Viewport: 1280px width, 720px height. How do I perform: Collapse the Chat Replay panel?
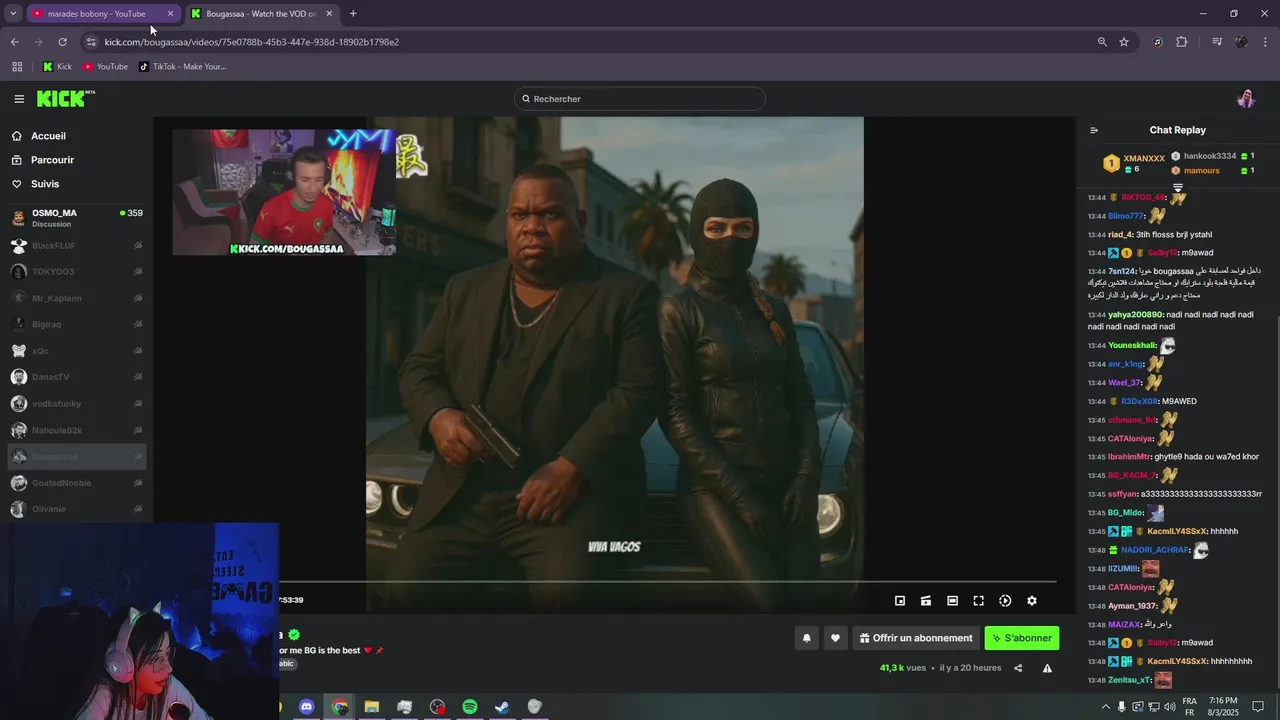click(1093, 130)
